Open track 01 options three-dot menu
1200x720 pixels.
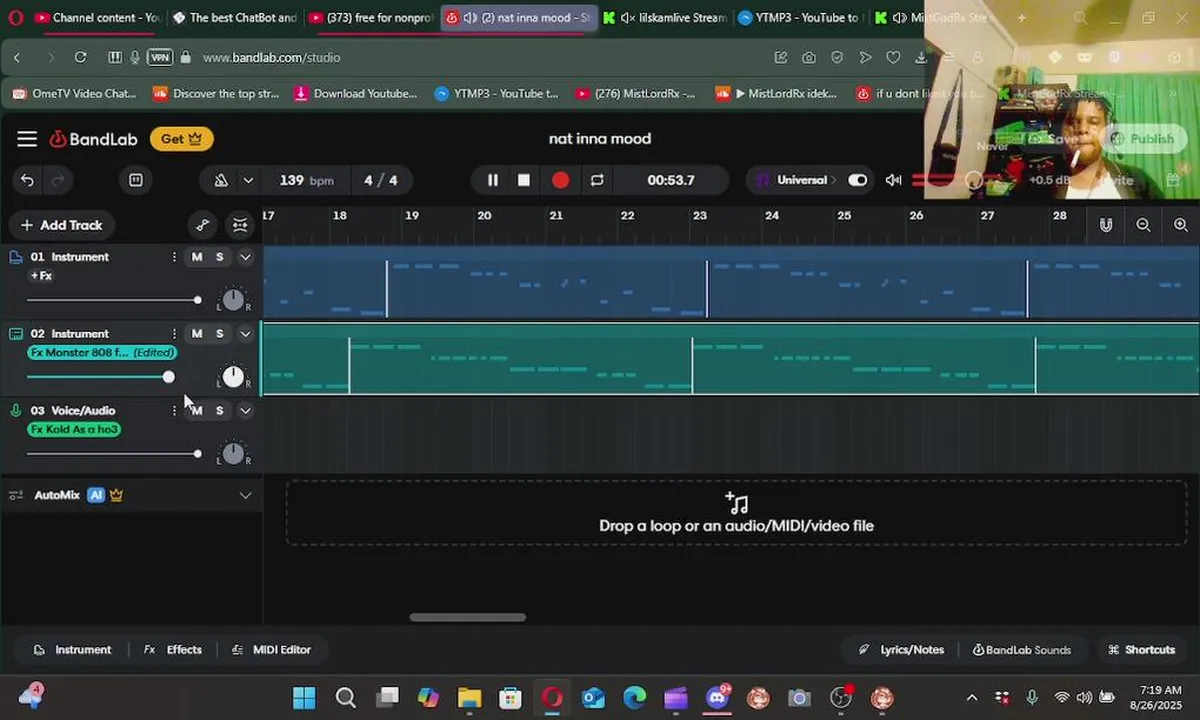pyautogui.click(x=174, y=257)
